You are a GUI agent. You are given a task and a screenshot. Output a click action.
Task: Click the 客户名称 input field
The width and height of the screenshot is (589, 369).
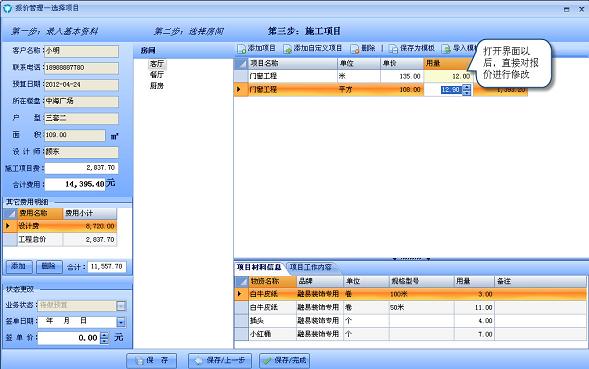[x=82, y=51]
